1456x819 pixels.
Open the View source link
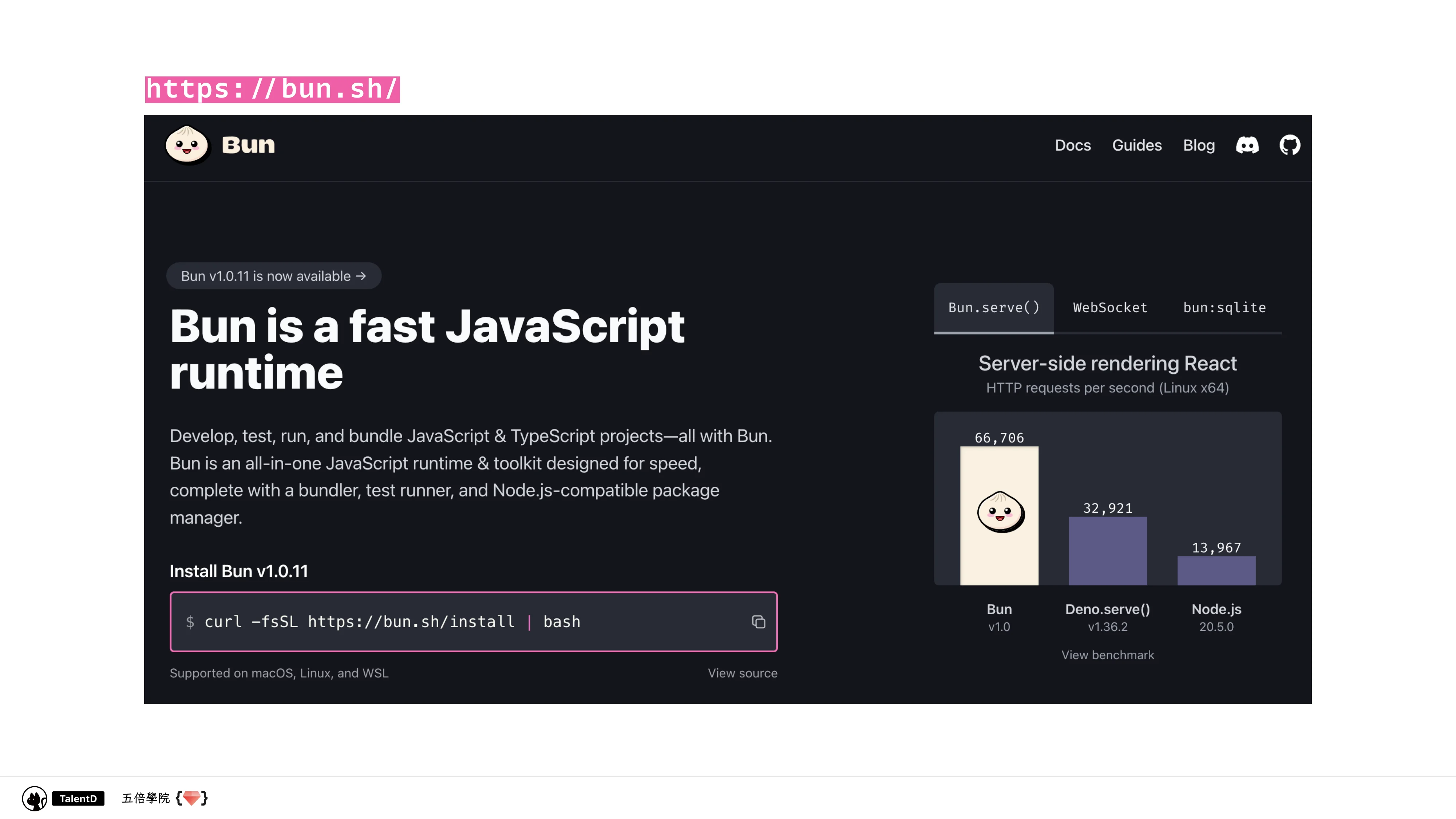(742, 673)
